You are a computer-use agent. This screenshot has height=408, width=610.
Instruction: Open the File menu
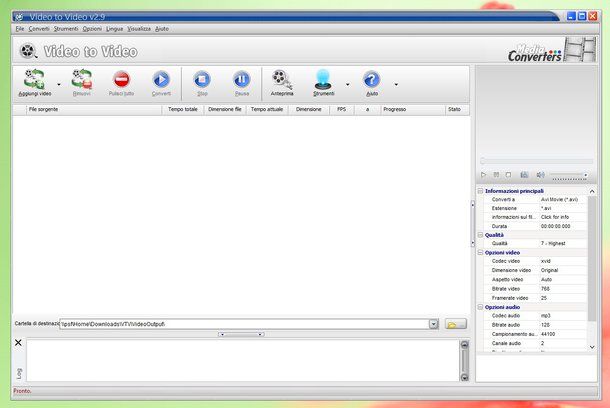20,29
